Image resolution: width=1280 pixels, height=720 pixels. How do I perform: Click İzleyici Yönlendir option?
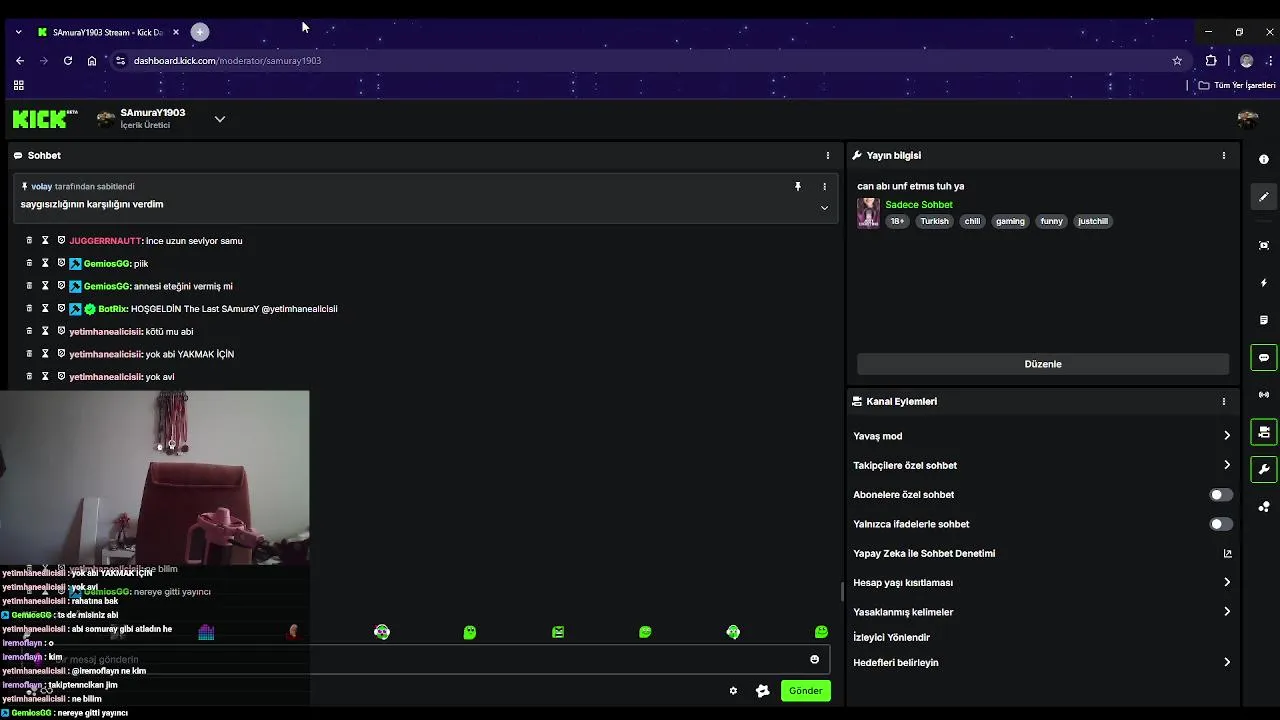(891, 637)
